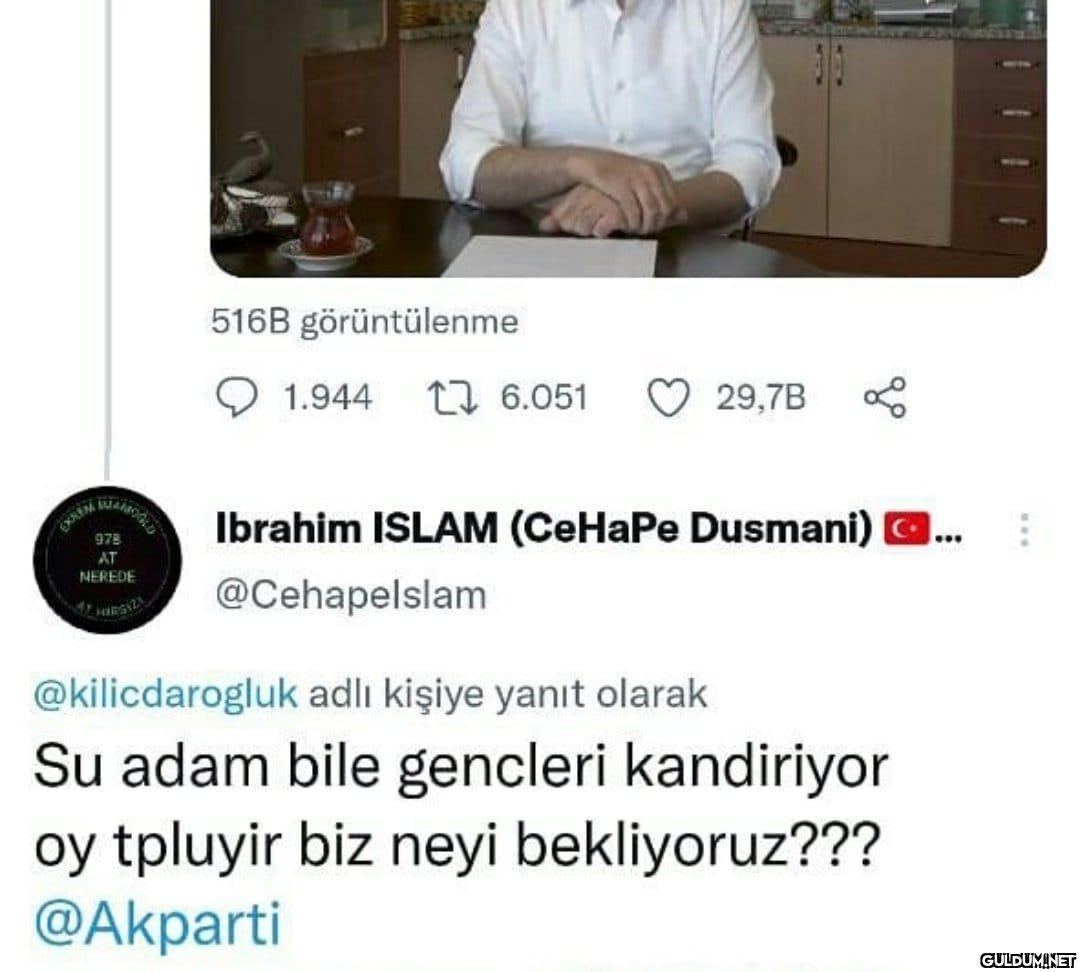Click the 'adlı kişiye yanıt olarak' reply label
1080x972 pixels.
pyautogui.click(x=508, y=694)
